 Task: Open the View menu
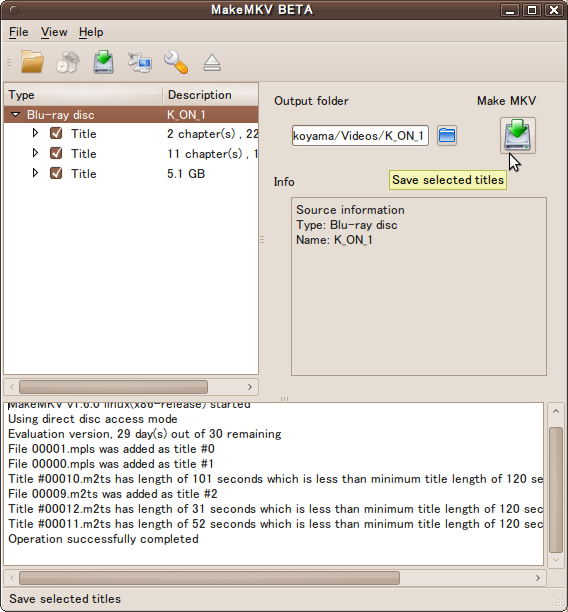(54, 32)
